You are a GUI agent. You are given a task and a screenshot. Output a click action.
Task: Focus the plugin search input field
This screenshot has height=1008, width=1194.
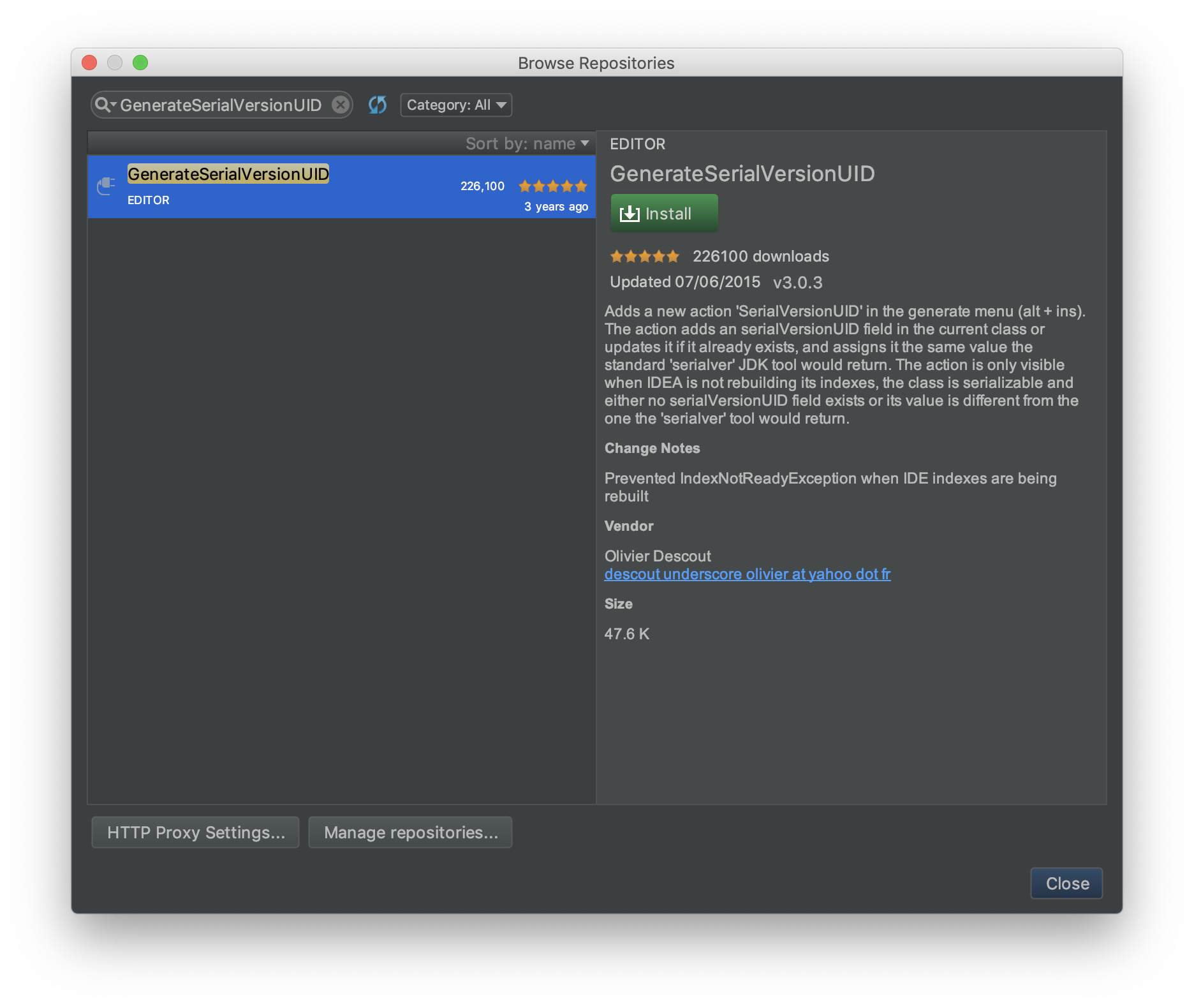[221, 105]
